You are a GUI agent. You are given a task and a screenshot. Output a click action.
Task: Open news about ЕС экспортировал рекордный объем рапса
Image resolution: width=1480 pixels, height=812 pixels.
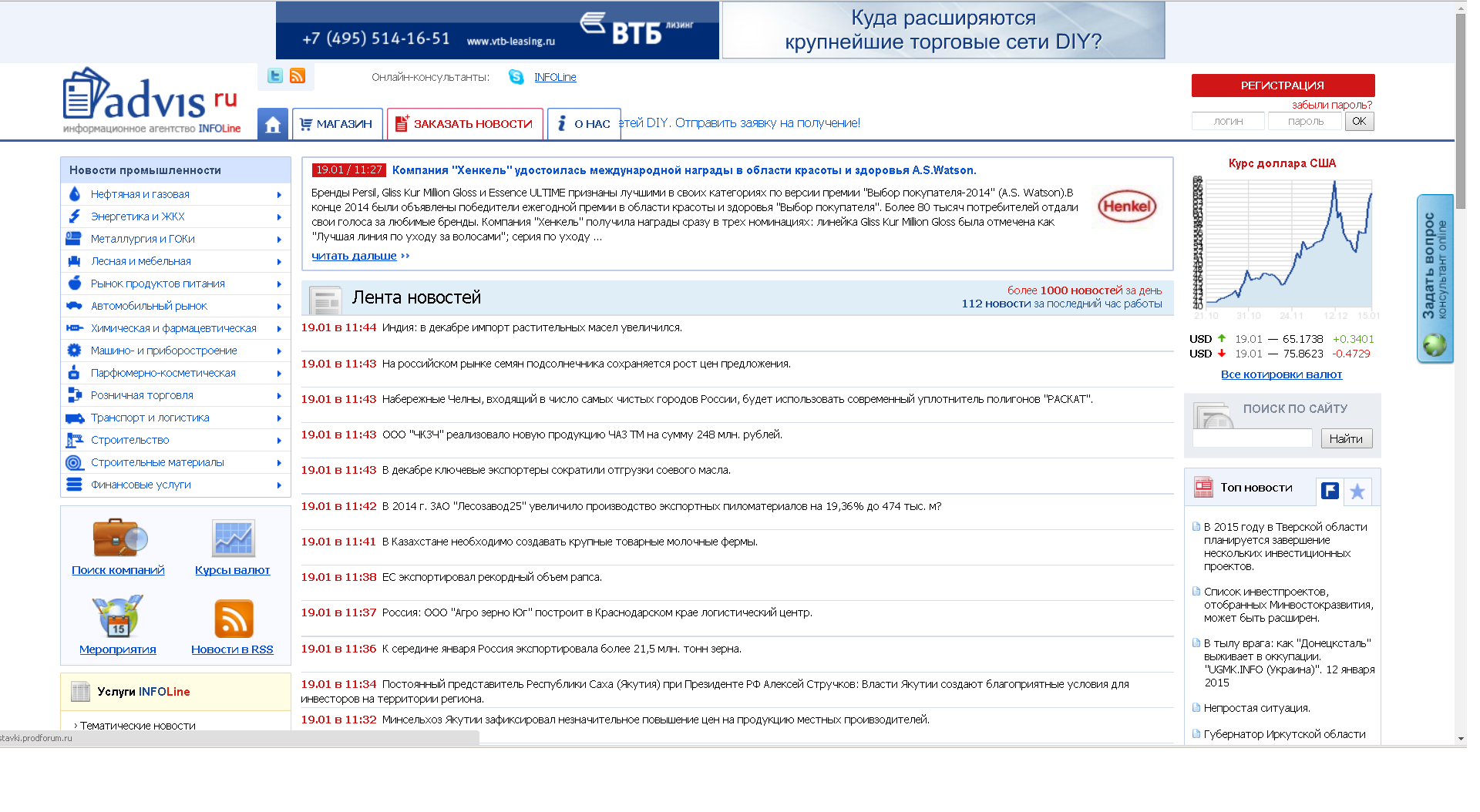coord(492,577)
